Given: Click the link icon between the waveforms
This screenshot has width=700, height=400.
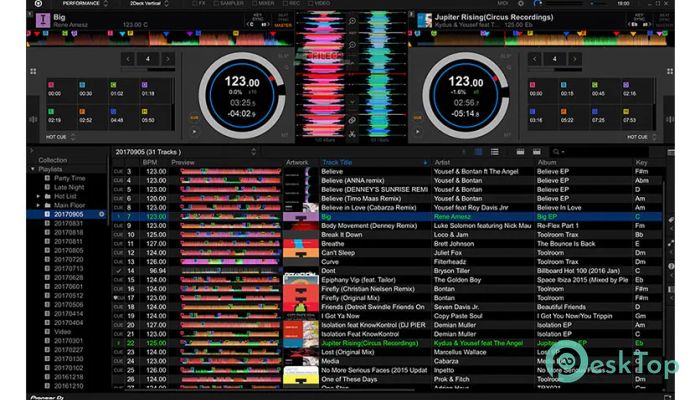Looking at the screenshot, I should click(x=352, y=120).
